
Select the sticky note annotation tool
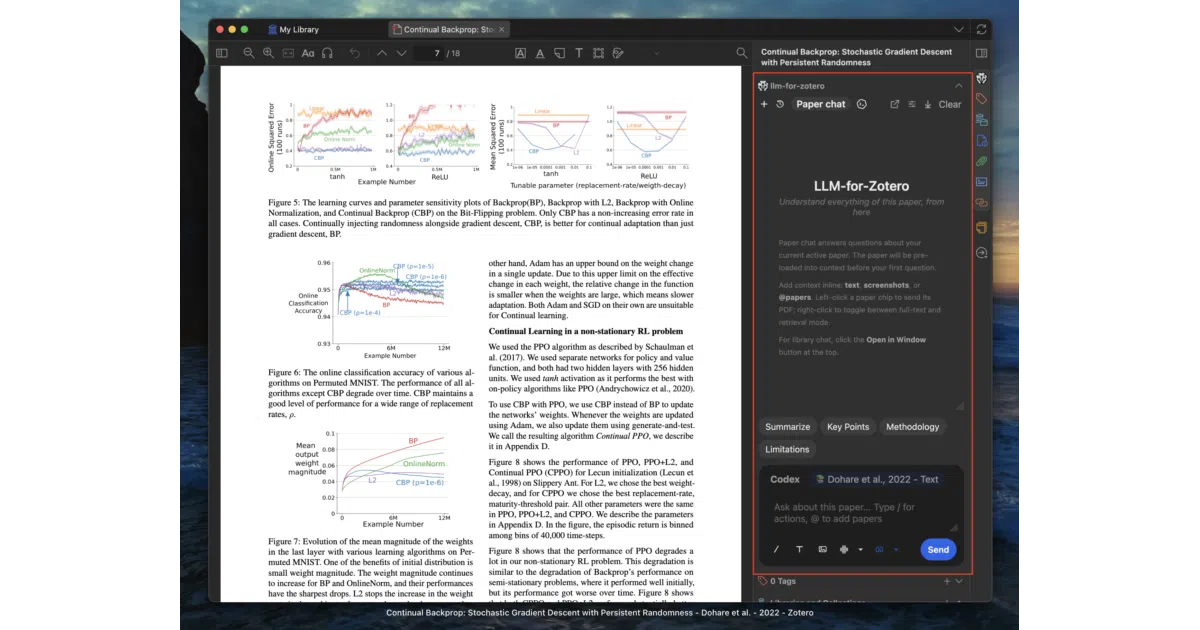(x=560, y=53)
